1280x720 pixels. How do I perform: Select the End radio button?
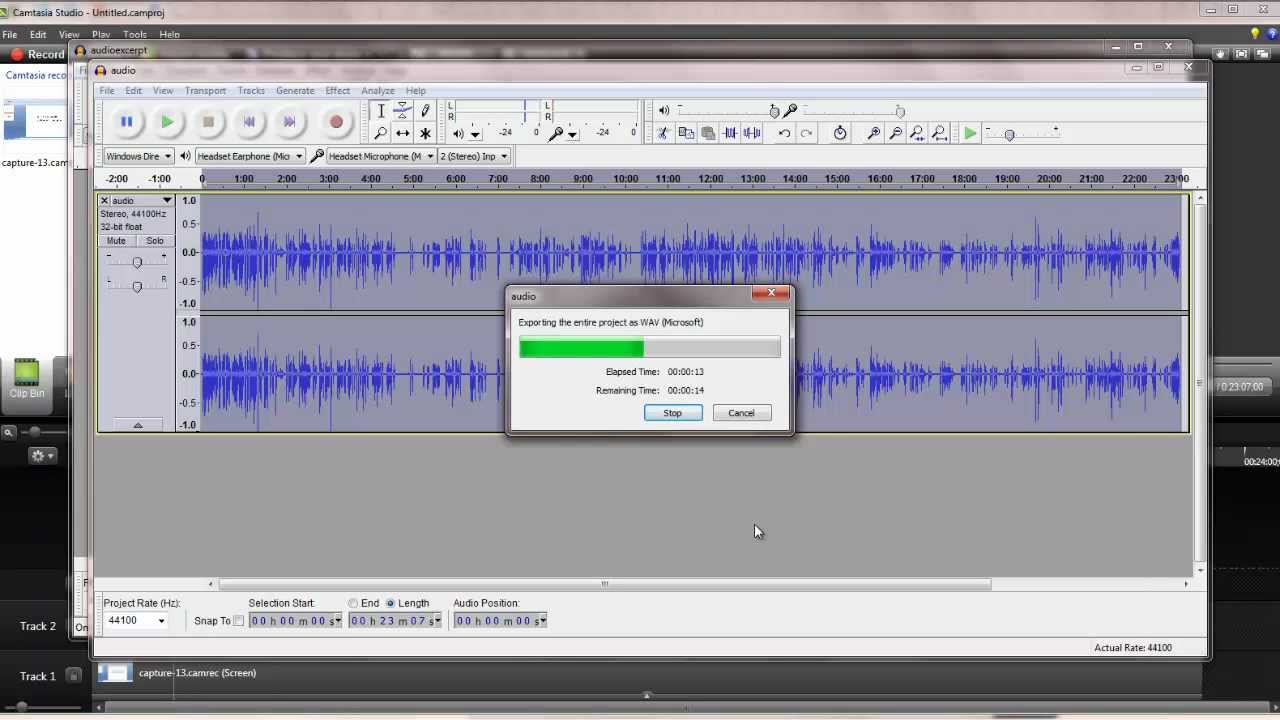coord(353,603)
